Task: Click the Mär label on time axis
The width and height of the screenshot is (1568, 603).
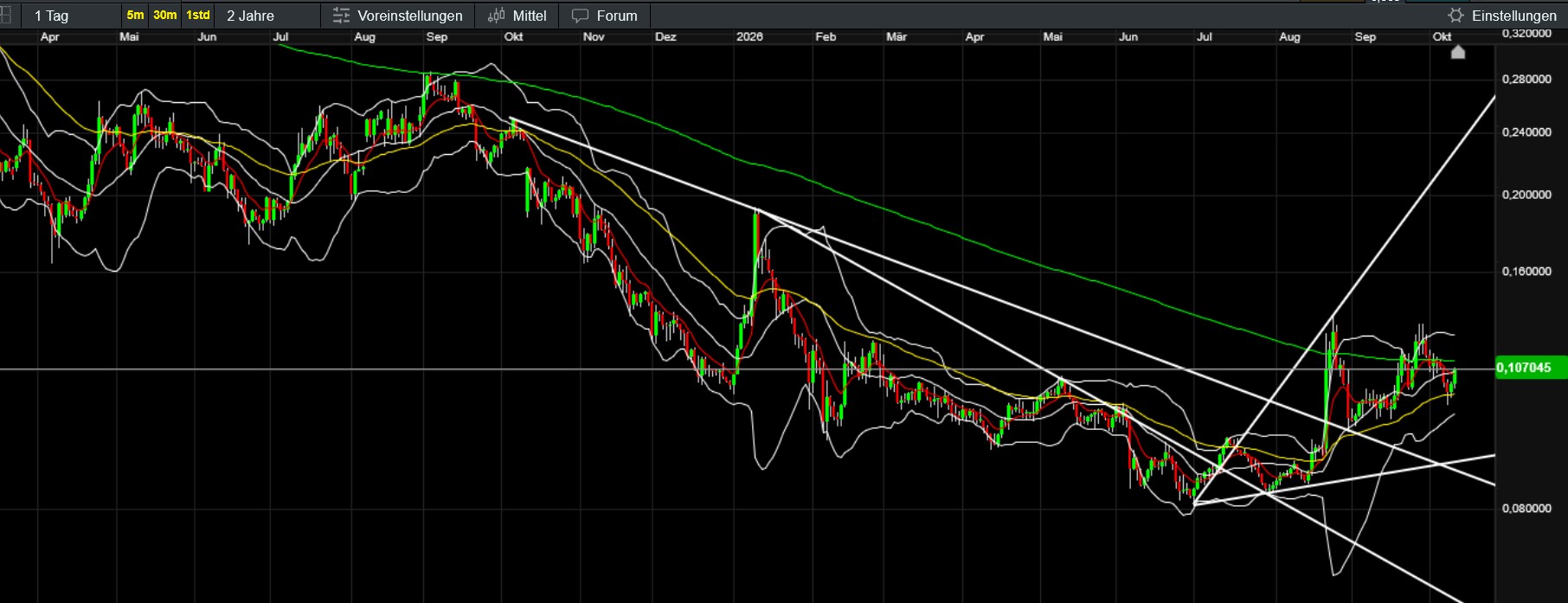Action: tap(896, 37)
